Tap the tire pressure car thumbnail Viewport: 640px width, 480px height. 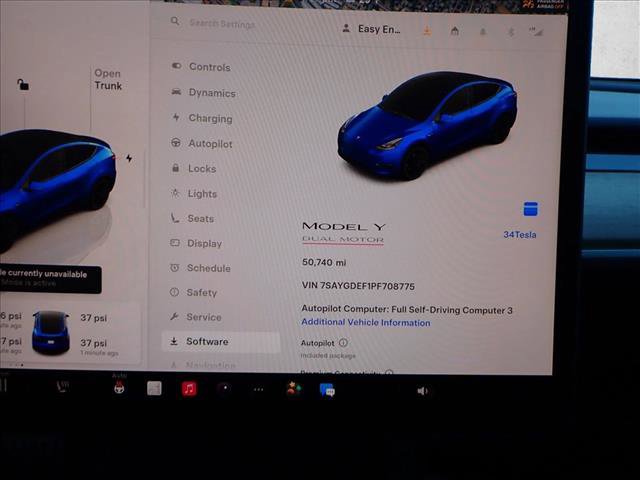[51, 332]
